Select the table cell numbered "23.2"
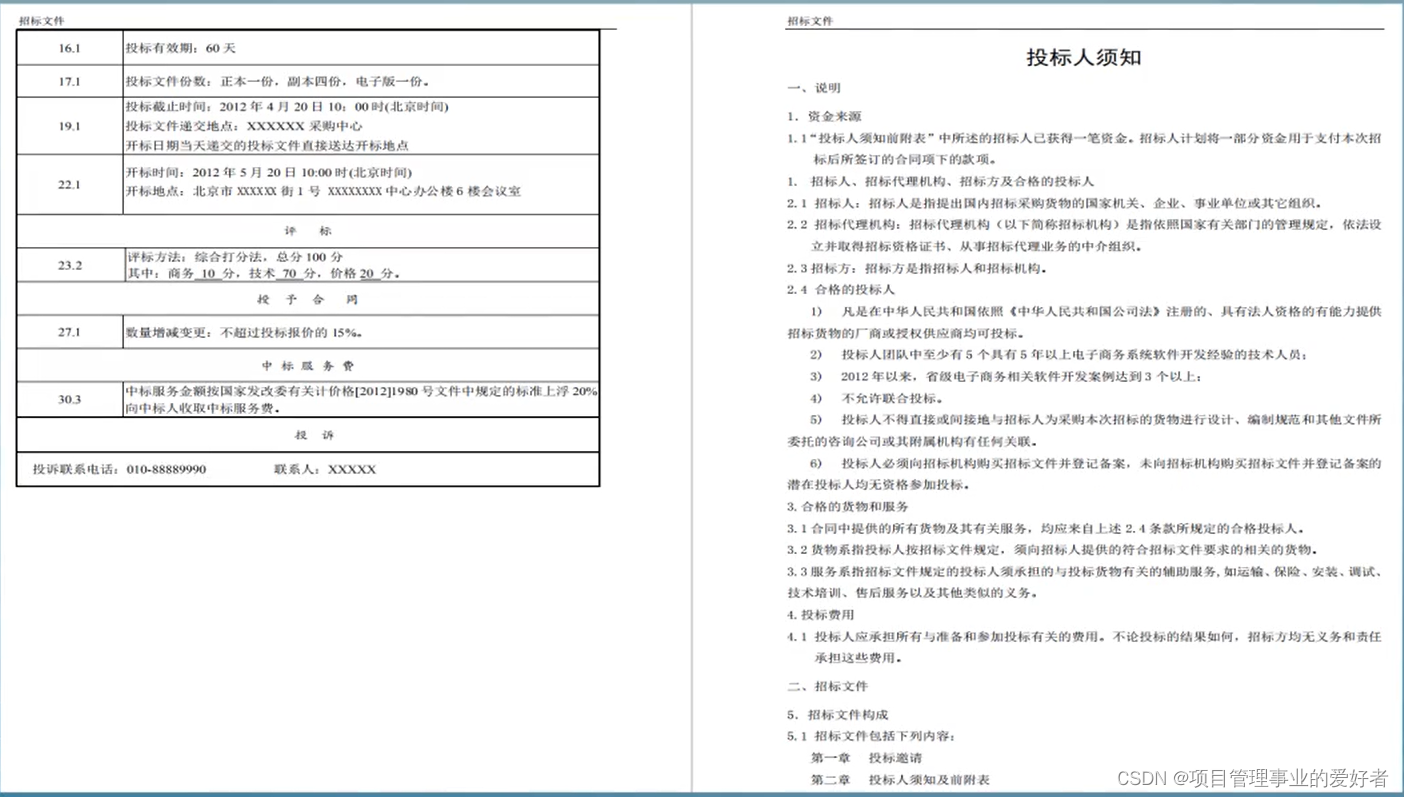The height and width of the screenshot is (797, 1404). pyautogui.click(x=70, y=265)
